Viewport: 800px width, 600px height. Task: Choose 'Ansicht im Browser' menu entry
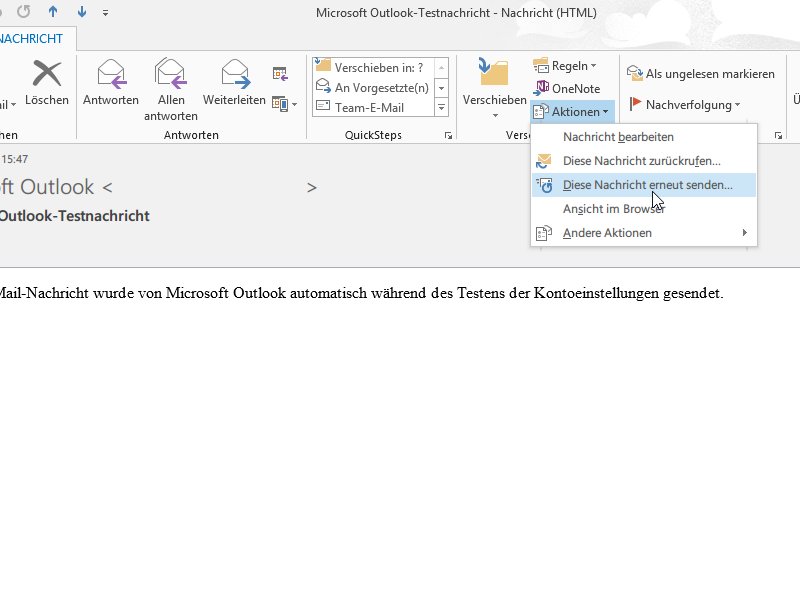[644, 209]
